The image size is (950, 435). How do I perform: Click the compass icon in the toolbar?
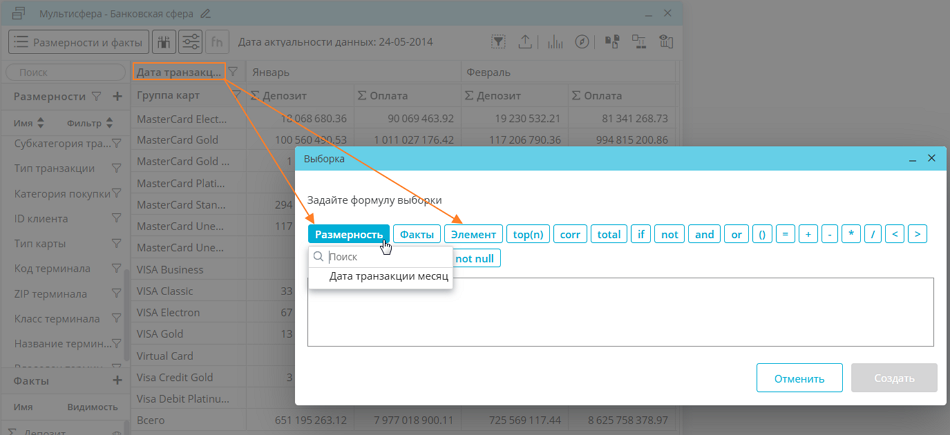[x=582, y=42]
